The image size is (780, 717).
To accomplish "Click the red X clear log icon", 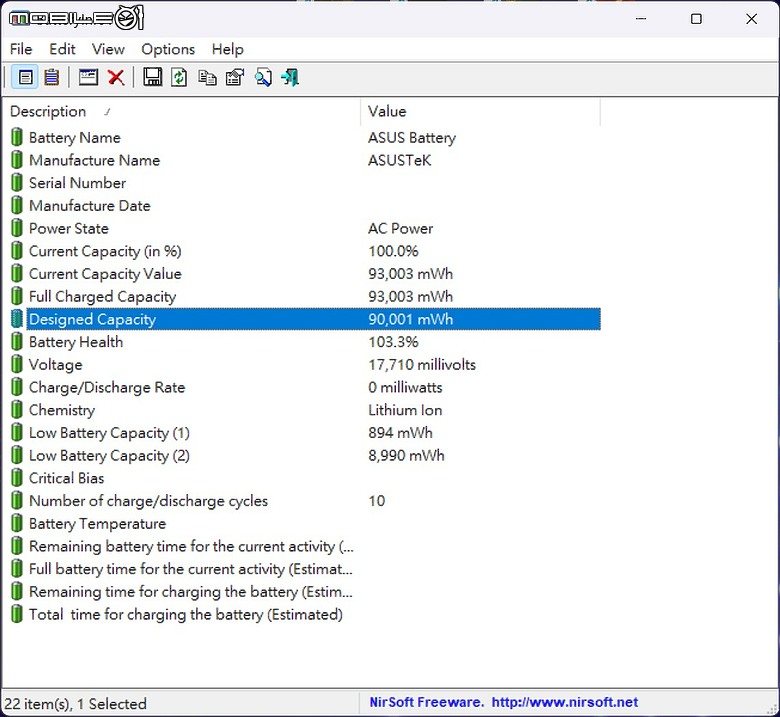I will 116,78.
